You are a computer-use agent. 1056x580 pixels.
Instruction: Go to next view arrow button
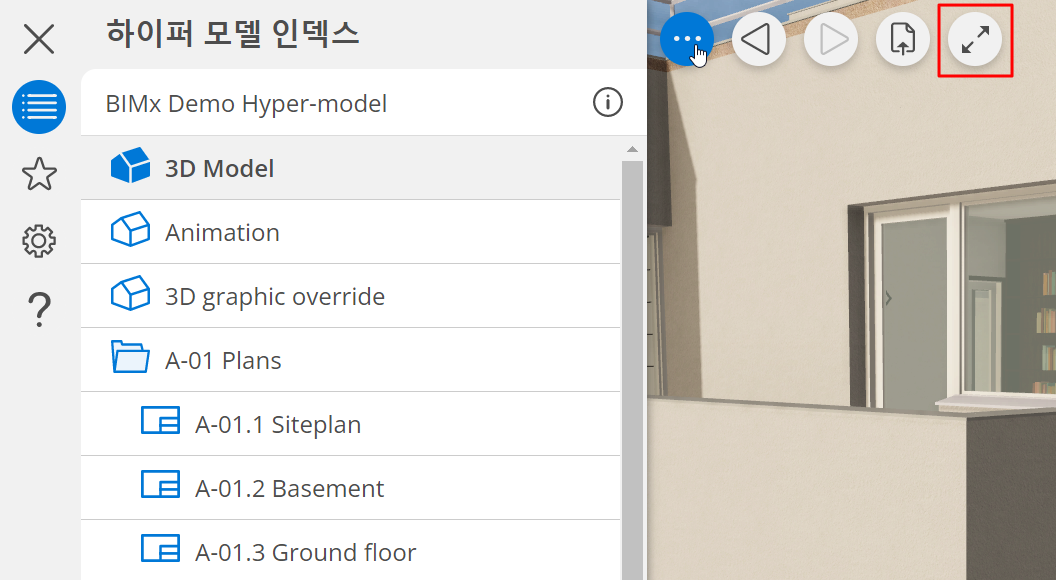pos(831,40)
